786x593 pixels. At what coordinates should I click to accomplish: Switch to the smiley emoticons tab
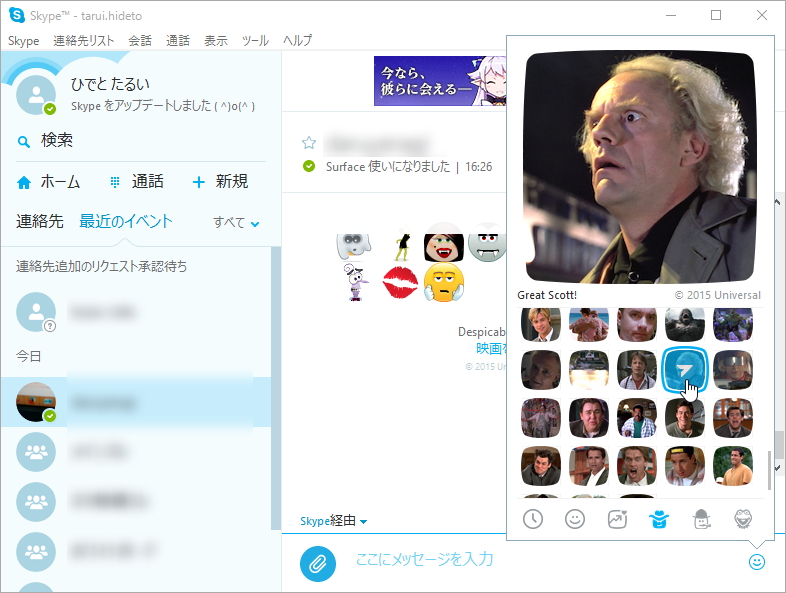pyautogui.click(x=575, y=519)
